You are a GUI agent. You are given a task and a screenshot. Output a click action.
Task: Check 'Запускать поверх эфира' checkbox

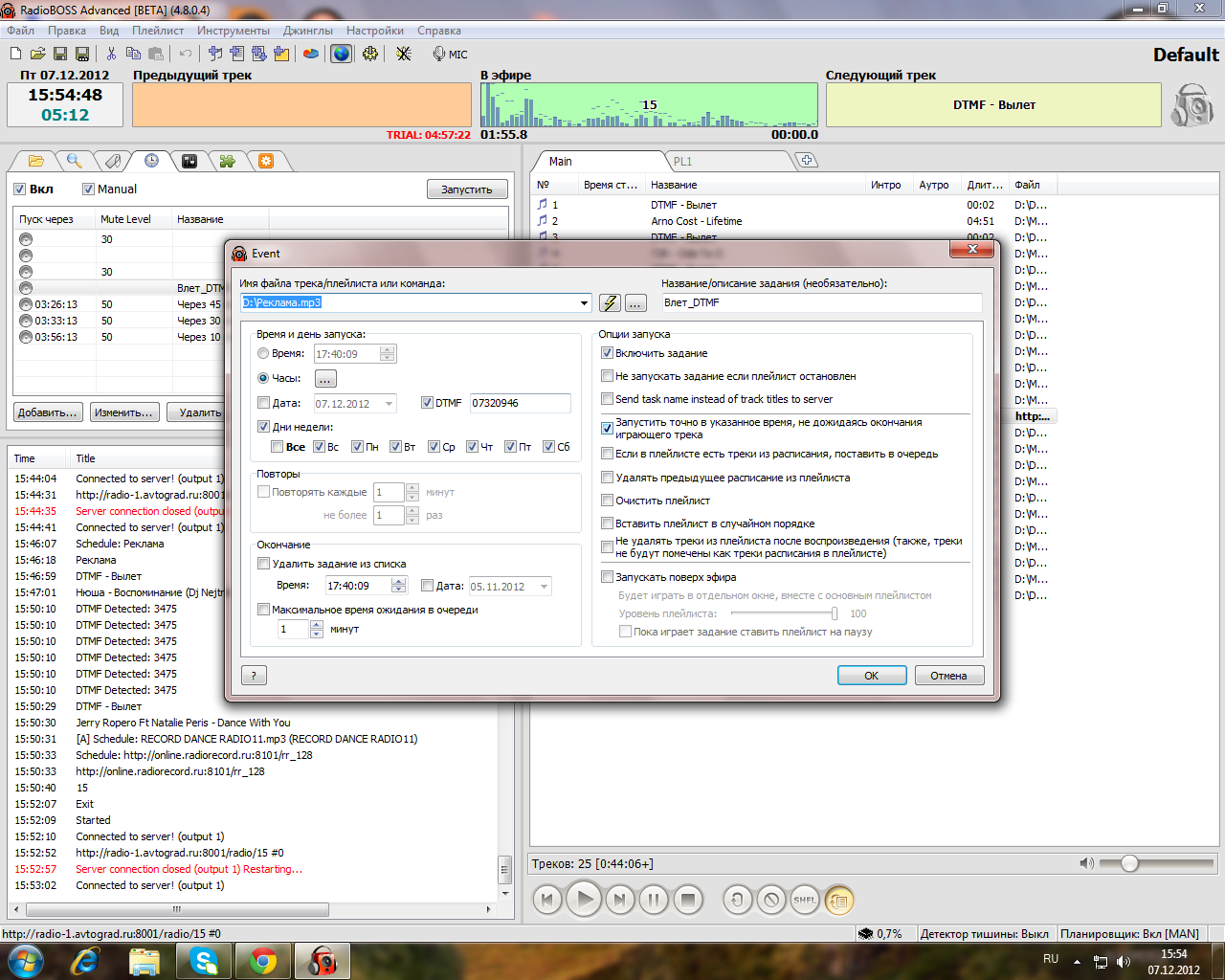point(607,577)
